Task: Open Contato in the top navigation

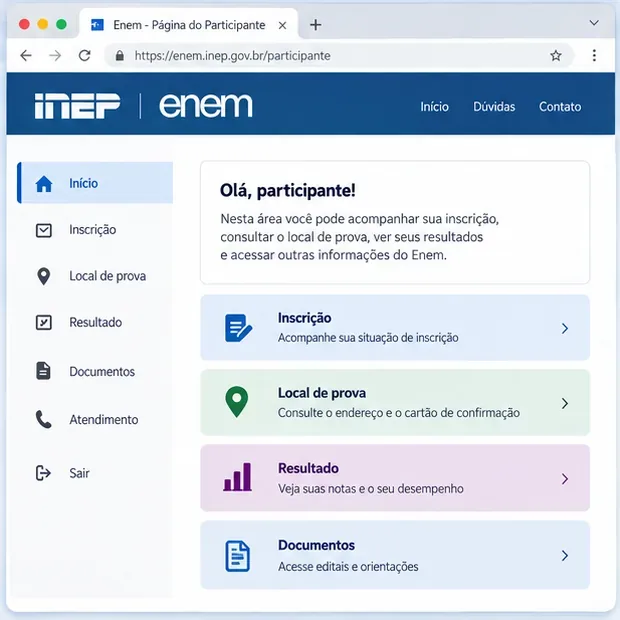Action: pos(560,107)
